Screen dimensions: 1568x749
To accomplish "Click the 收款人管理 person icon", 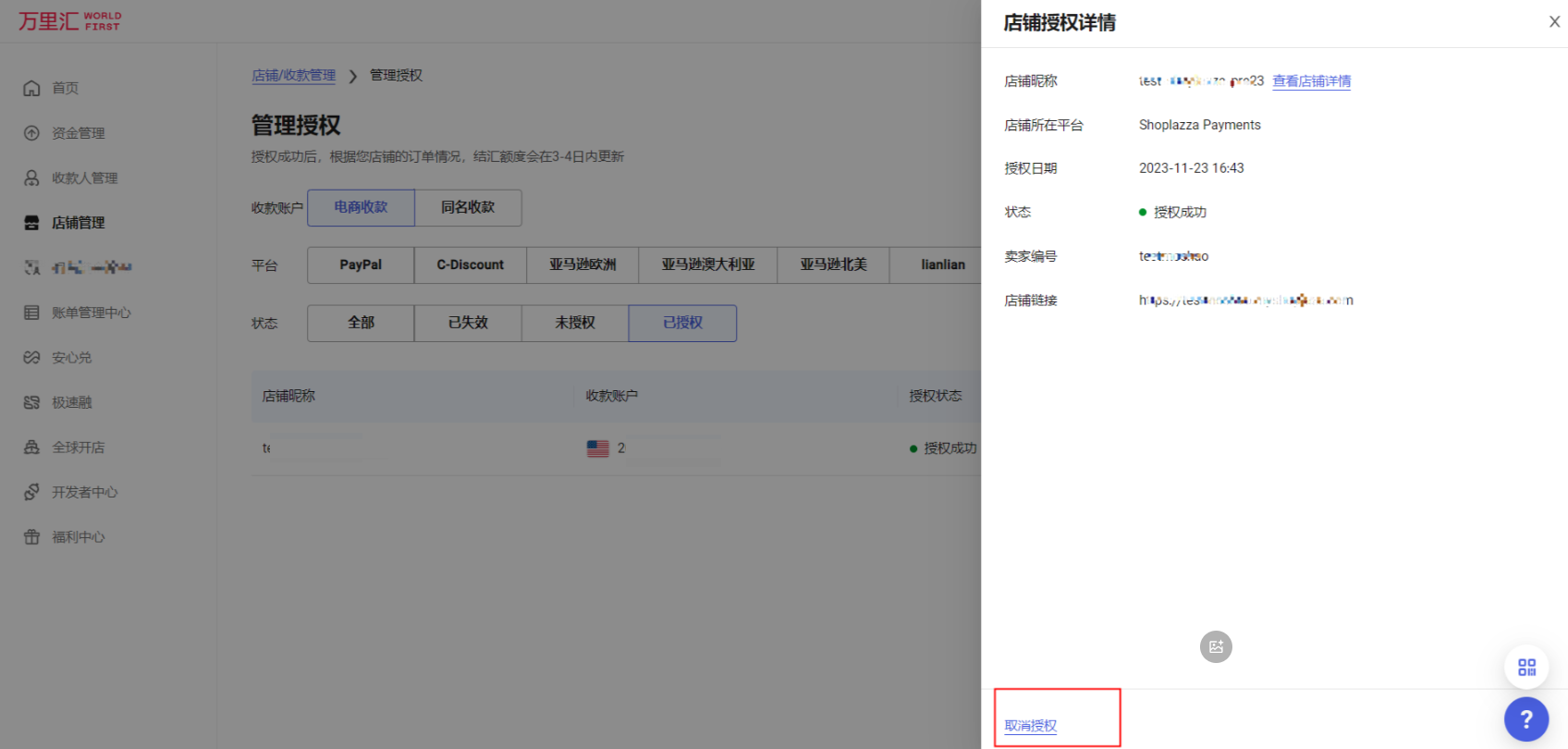I will 31,178.
